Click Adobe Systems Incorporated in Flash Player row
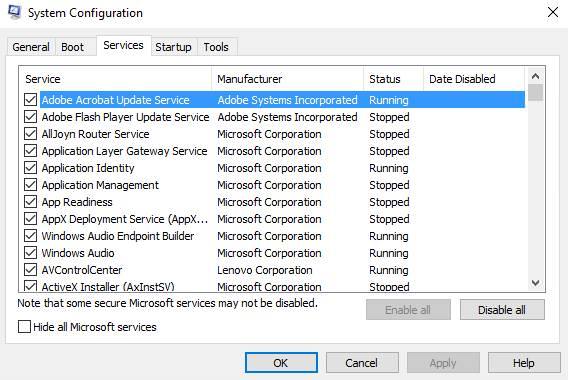Screen dimensions: 568x380 [287, 117]
